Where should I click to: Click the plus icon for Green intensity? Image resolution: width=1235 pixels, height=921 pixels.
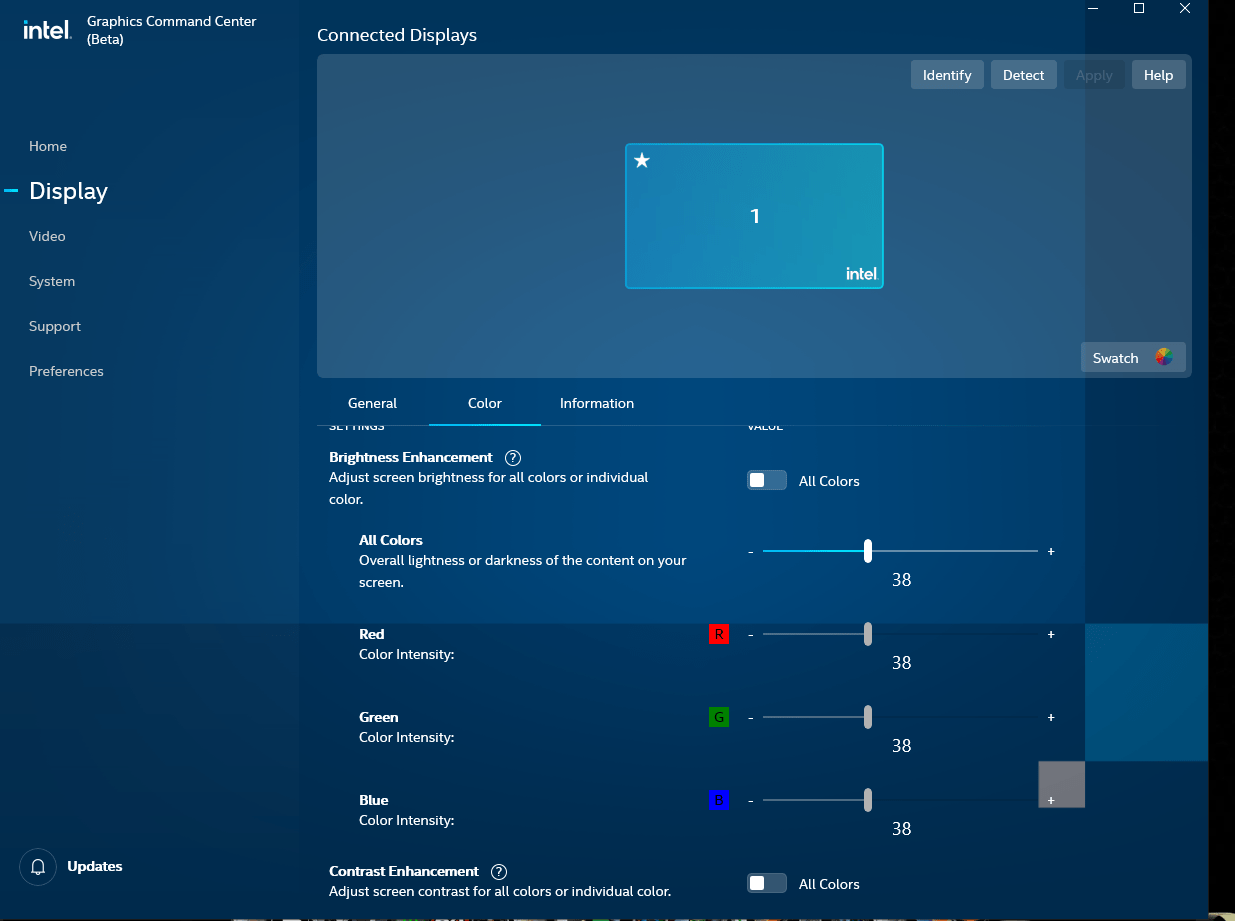coord(1051,718)
